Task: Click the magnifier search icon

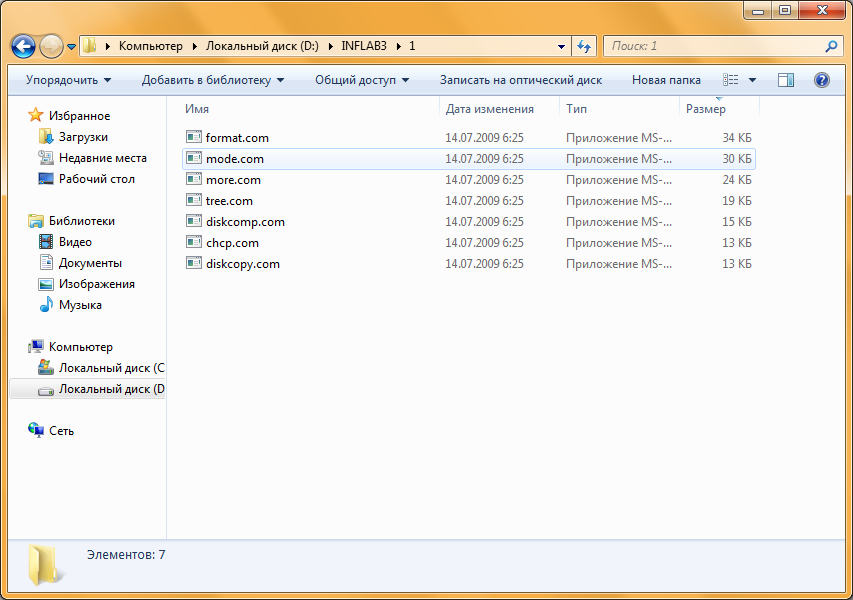Action: click(831, 46)
